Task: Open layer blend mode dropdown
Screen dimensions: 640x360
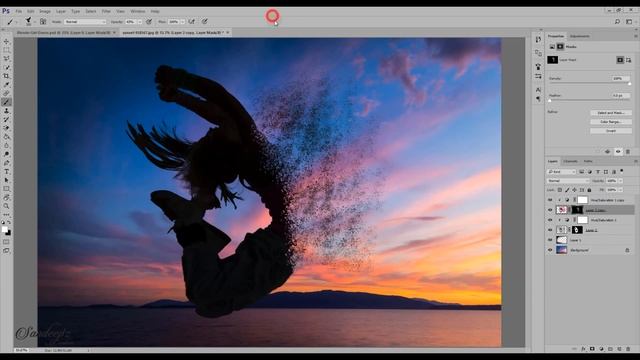Action: 568,181
